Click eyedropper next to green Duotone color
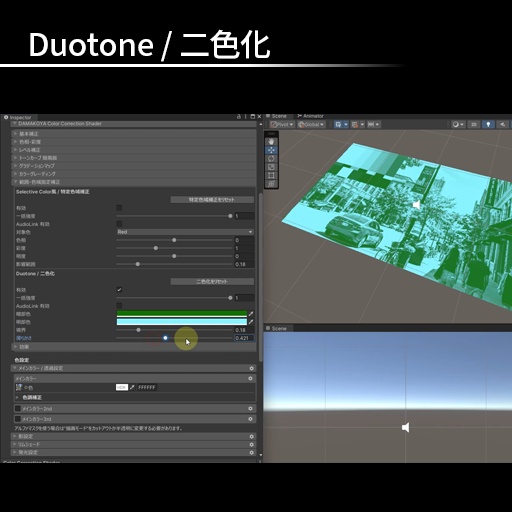Screen dimensions: 512x512 pos(251,314)
